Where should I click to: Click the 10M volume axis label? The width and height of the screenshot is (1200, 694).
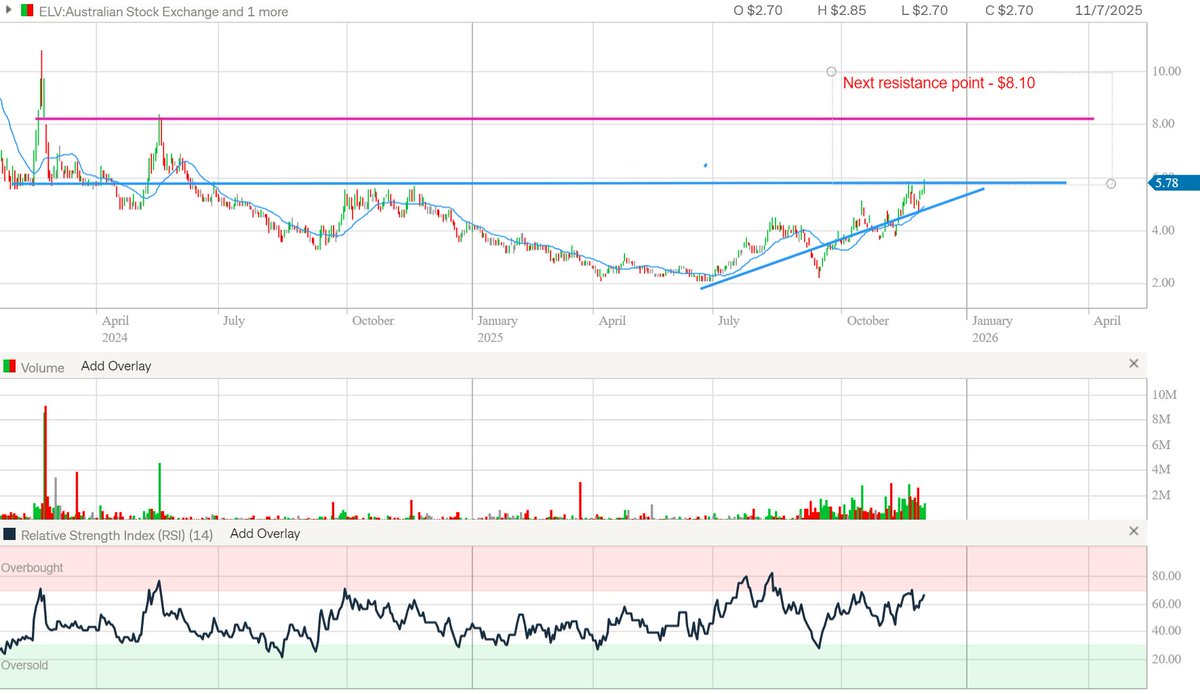tap(1162, 395)
